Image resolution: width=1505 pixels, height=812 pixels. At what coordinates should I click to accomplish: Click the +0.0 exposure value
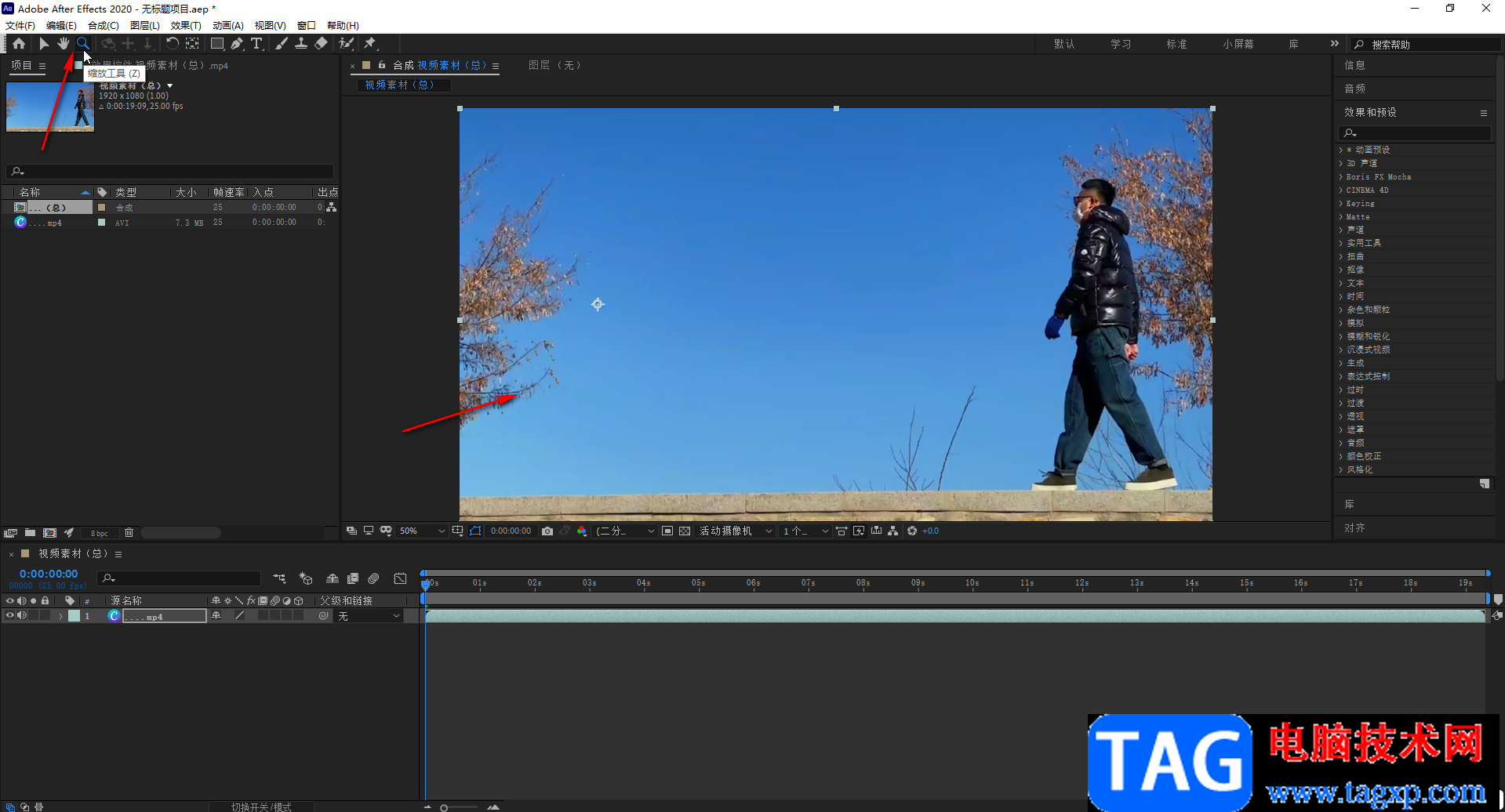click(930, 531)
